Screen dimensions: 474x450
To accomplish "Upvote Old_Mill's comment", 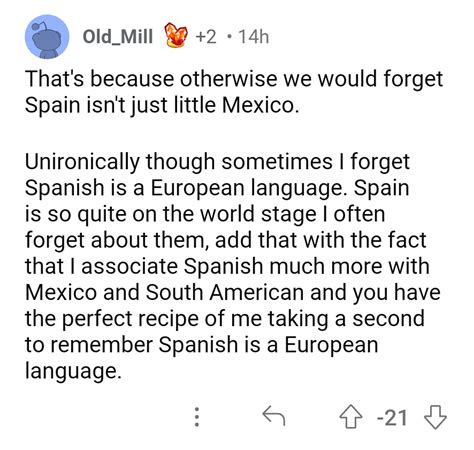I will [350, 416].
